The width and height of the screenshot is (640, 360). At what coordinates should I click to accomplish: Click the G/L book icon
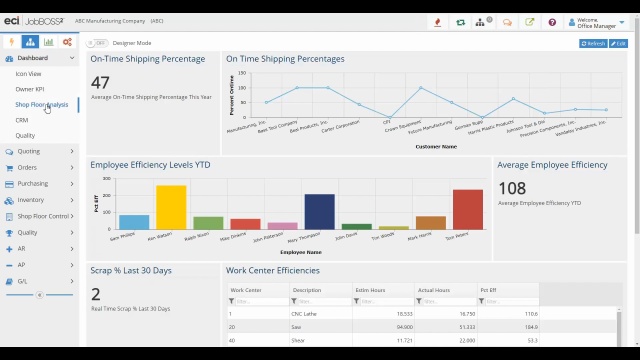[x=9, y=282]
